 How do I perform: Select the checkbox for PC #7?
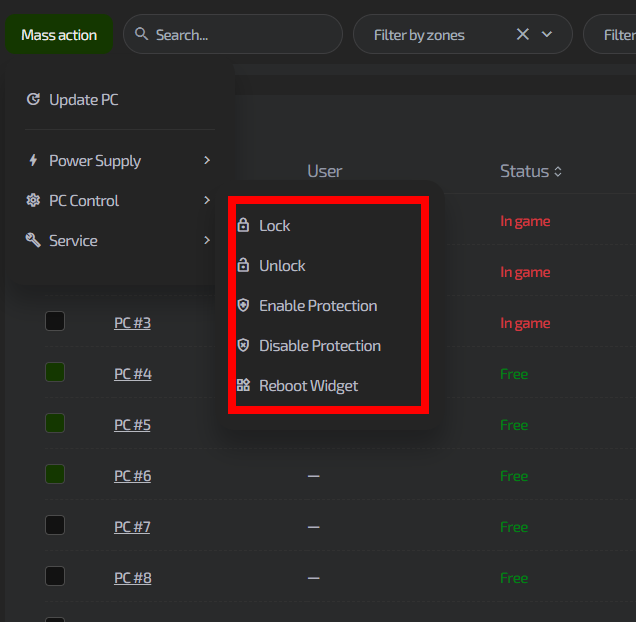pos(55,526)
